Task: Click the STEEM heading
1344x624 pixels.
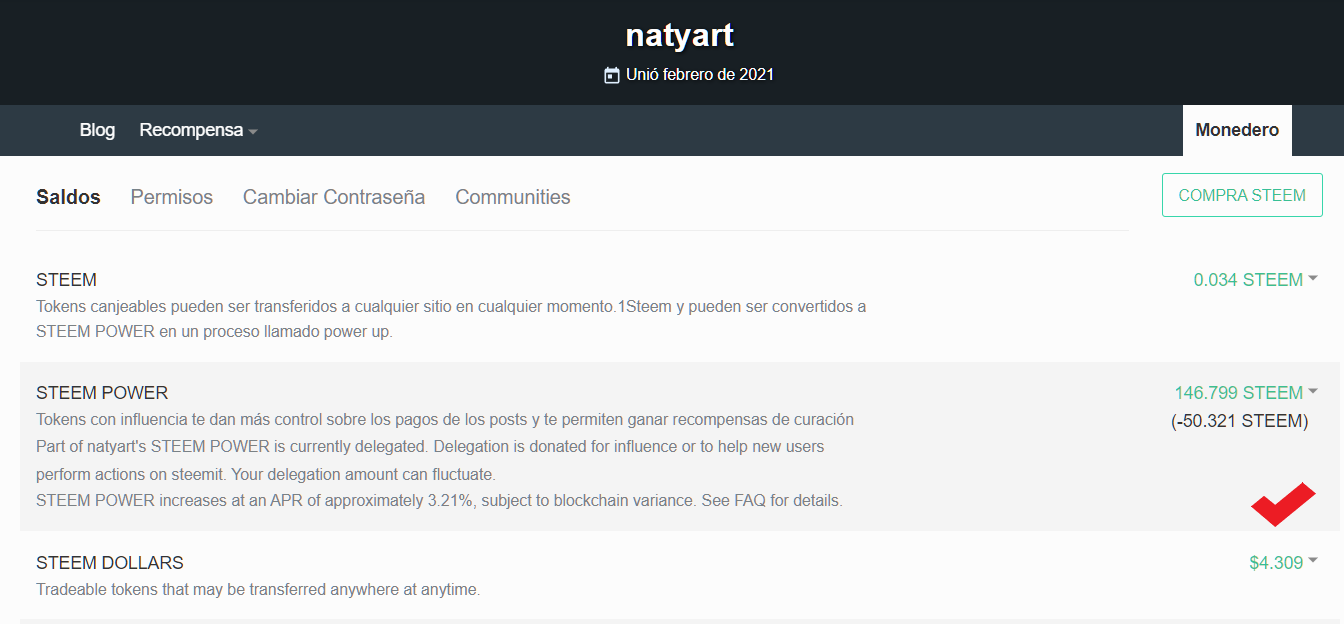Action: 66,280
